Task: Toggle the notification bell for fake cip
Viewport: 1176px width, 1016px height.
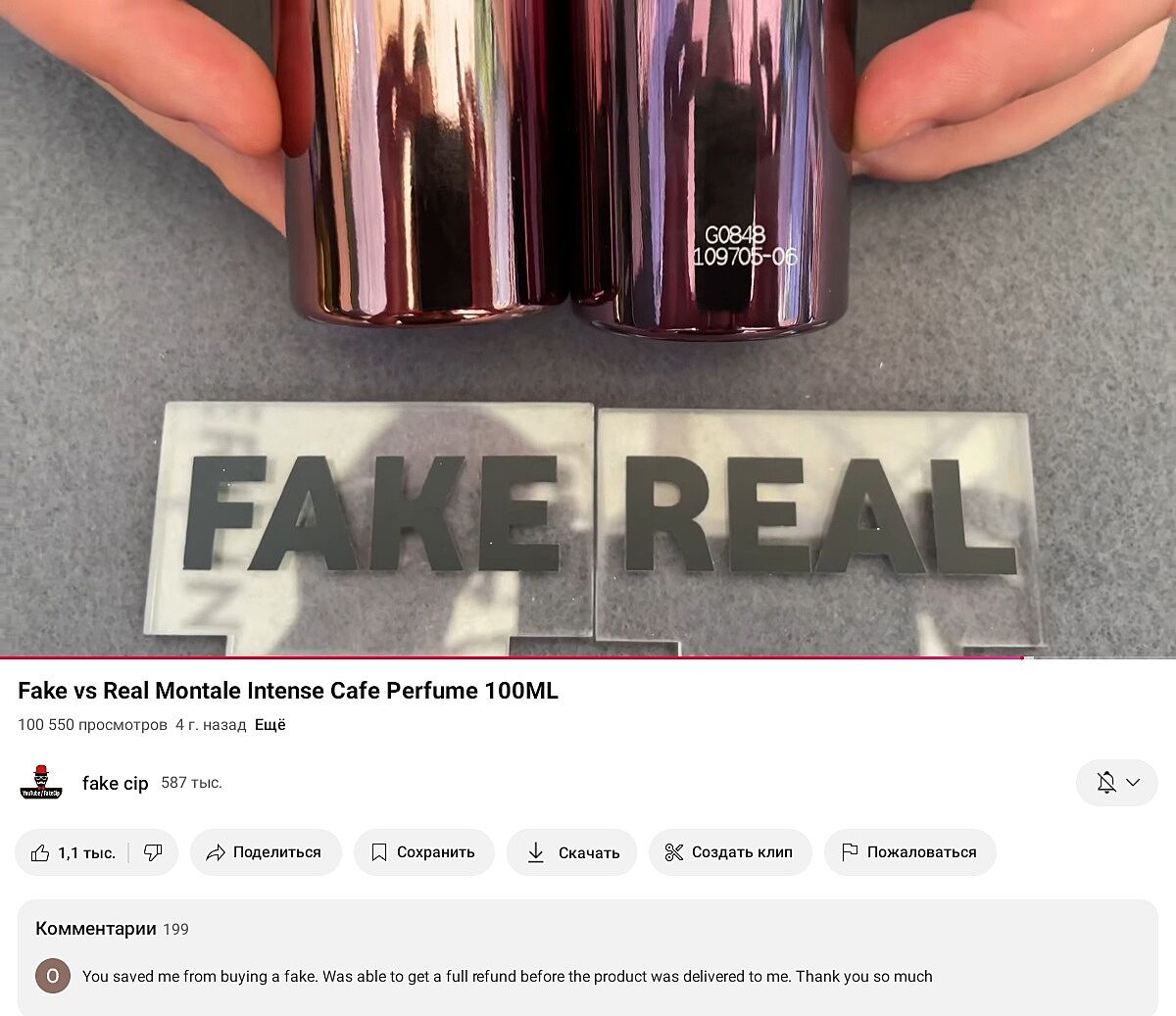Action: pyautogui.click(x=1106, y=783)
